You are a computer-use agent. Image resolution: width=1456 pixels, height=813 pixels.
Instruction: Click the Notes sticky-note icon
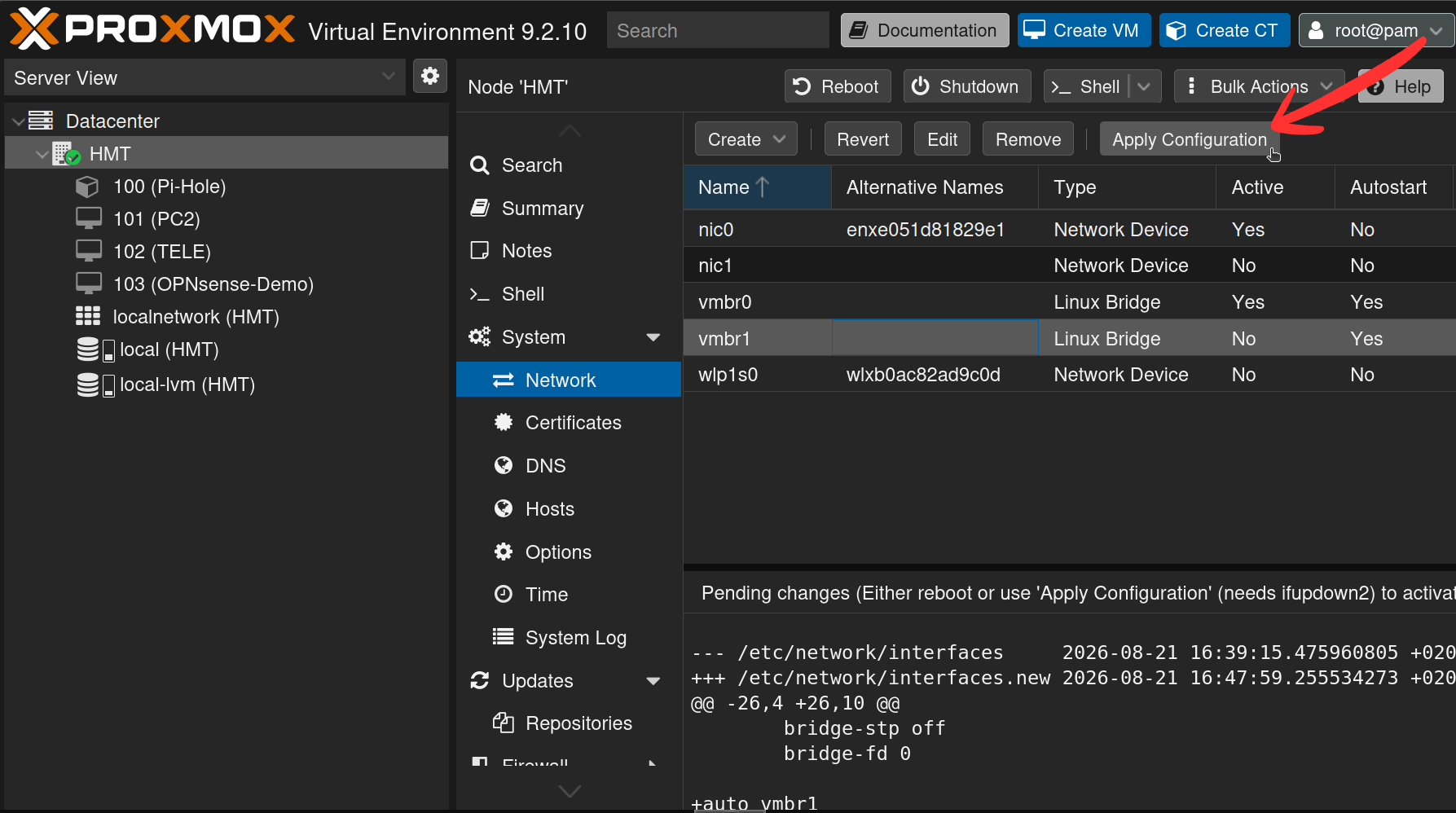point(480,250)
